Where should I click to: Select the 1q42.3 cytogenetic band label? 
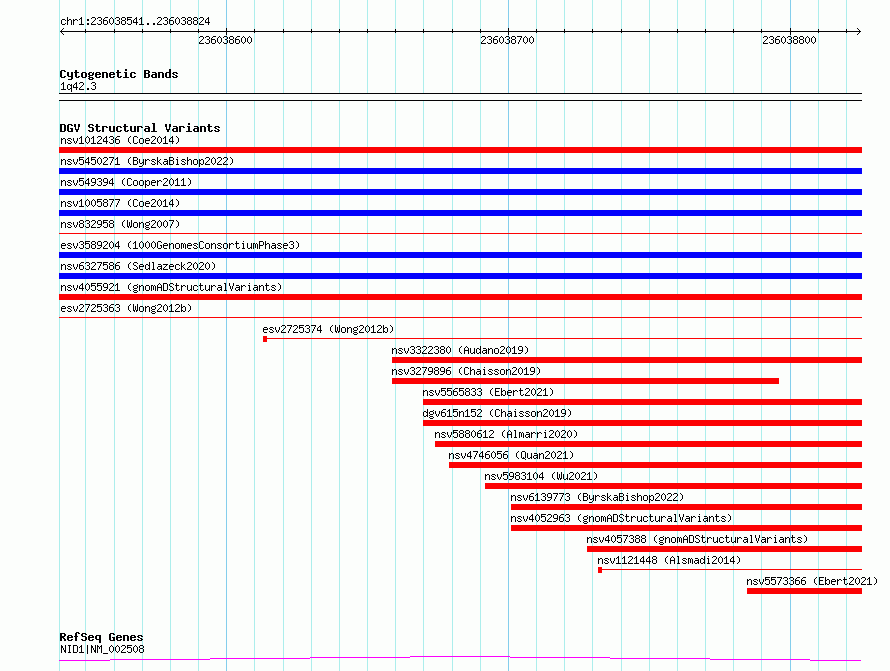click(x=78, y=86)
